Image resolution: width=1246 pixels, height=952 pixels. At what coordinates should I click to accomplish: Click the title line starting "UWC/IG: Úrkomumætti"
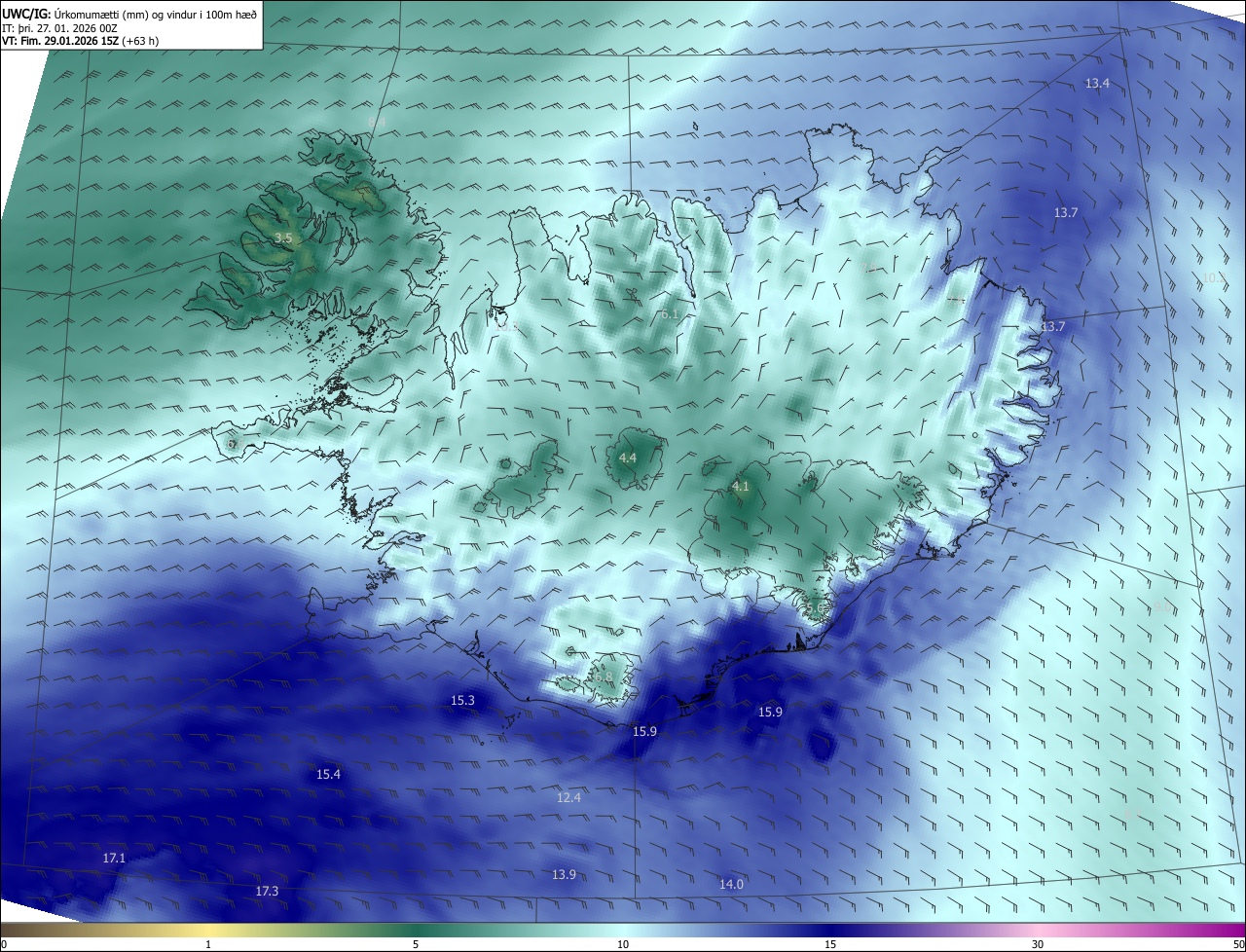[129, 14]
